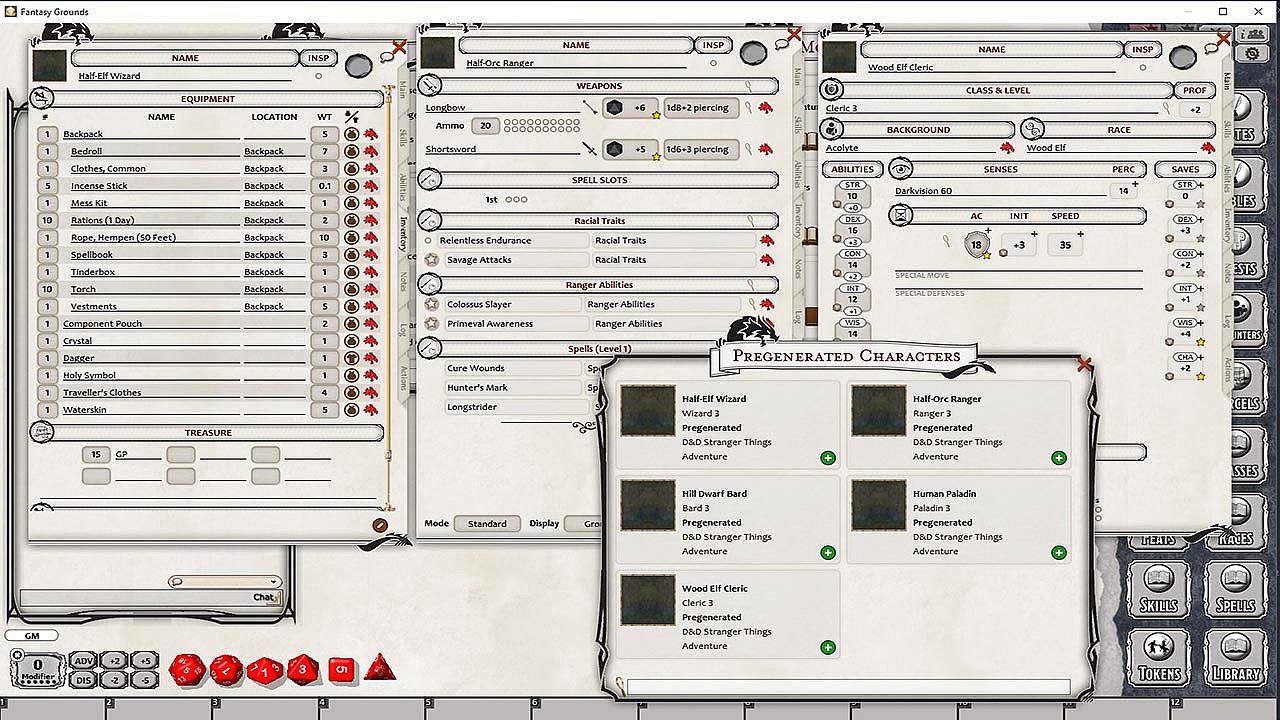Open the Spells sidebar button
Image resolution: width=1280 pixels, height=720 pixels.
(x=1236, y=590)
